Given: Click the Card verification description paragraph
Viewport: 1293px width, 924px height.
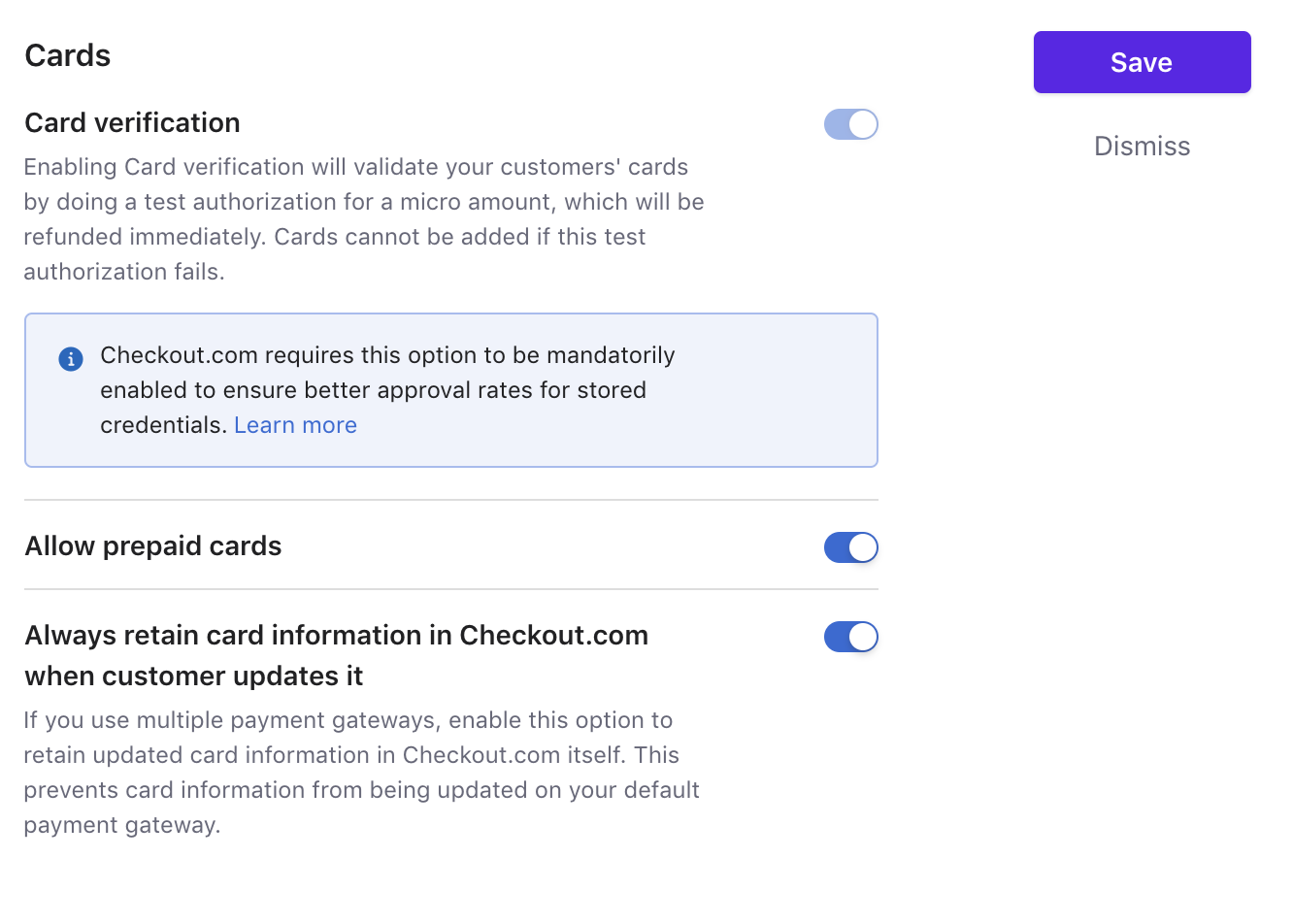Looking at the screenshot, I should [x=364, y=219].
